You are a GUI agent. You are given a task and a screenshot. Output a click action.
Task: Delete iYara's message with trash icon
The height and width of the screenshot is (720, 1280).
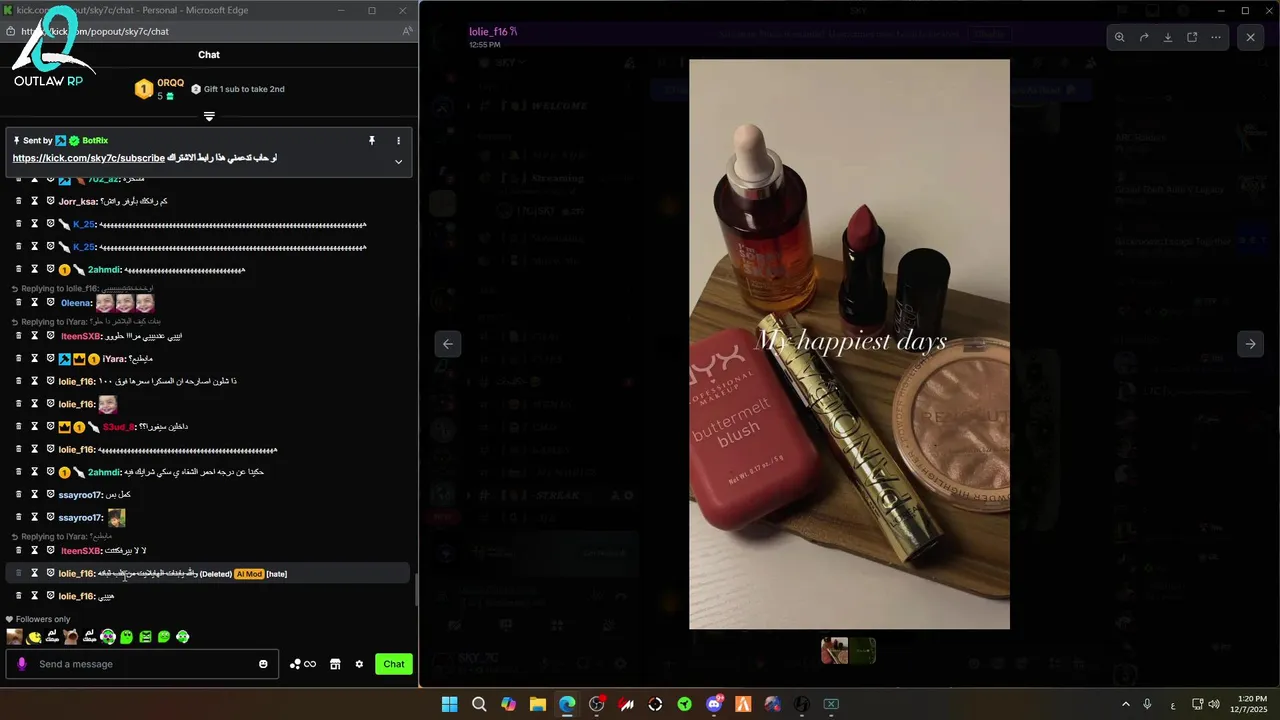[18, 358]
